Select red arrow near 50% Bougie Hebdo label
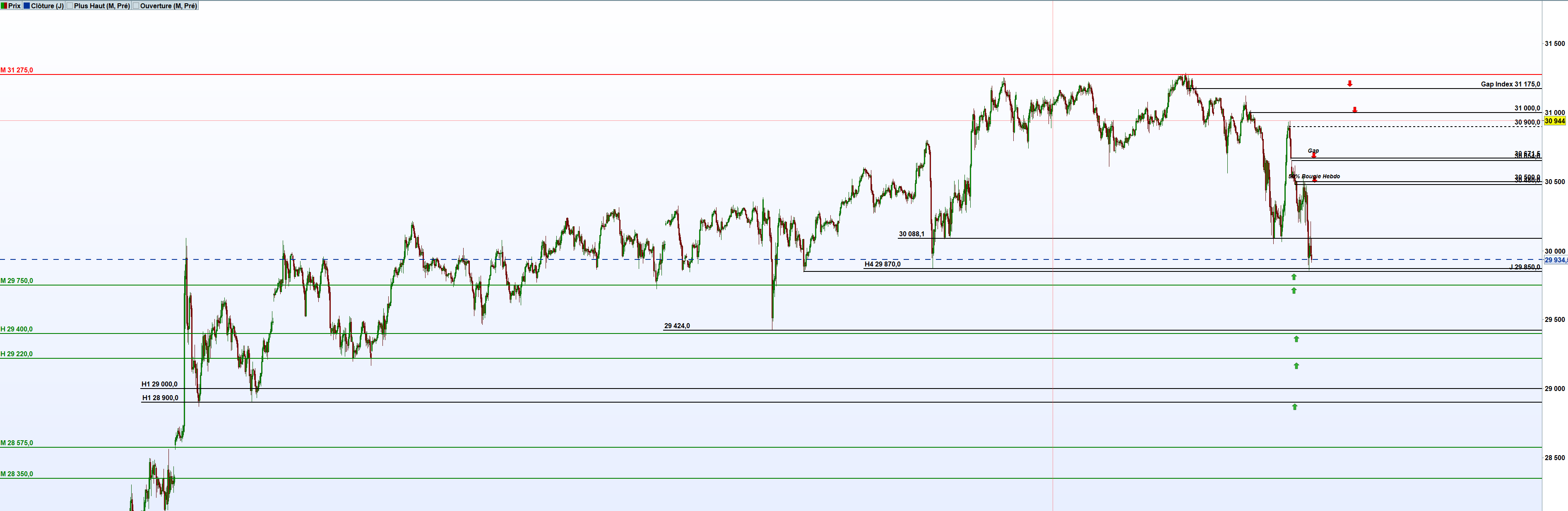This screenshot has width=1568, height=511. point(1314,180)
